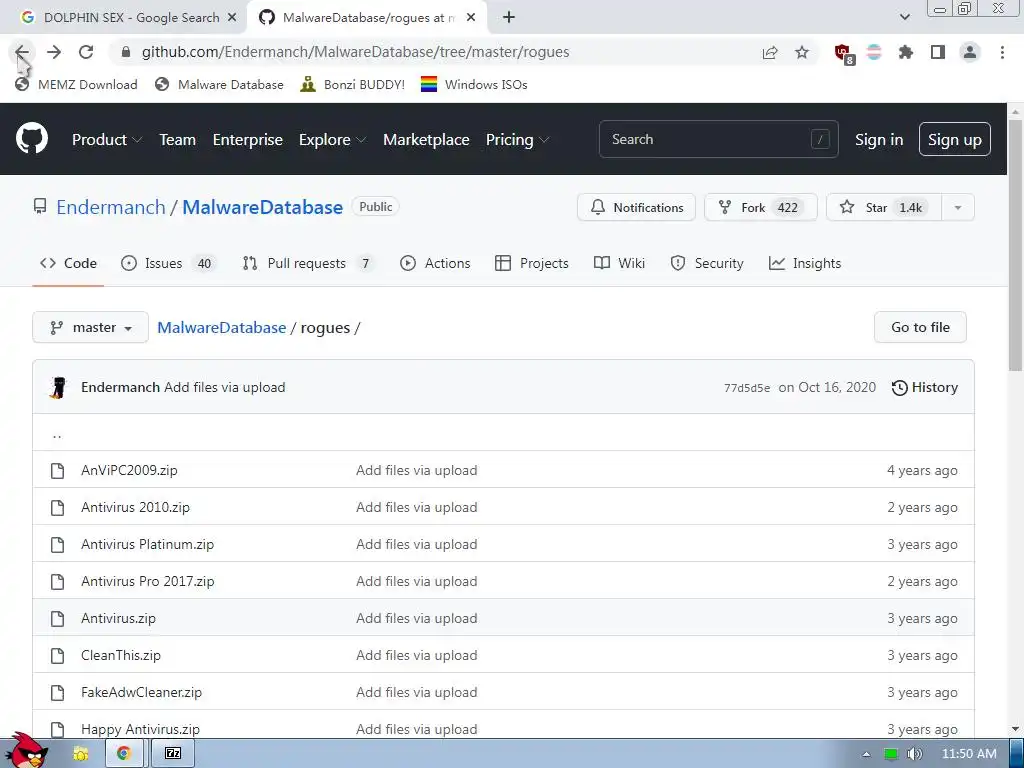
Task: Open the Bonzi BUDDY! bookmark
Action: [x=353, y=84]
